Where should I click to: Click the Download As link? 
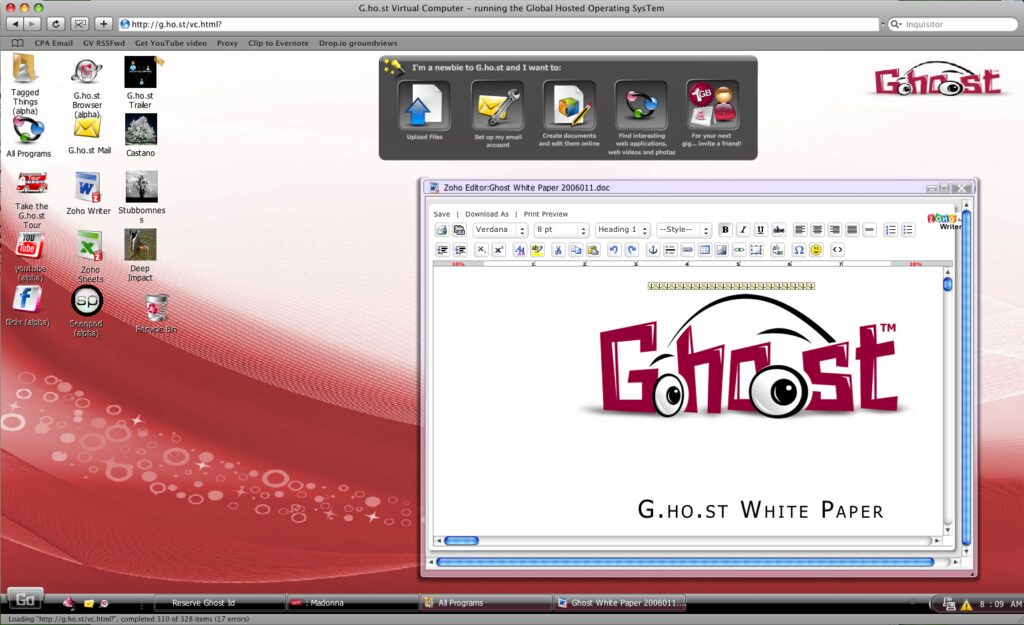[x=487, y=214]
